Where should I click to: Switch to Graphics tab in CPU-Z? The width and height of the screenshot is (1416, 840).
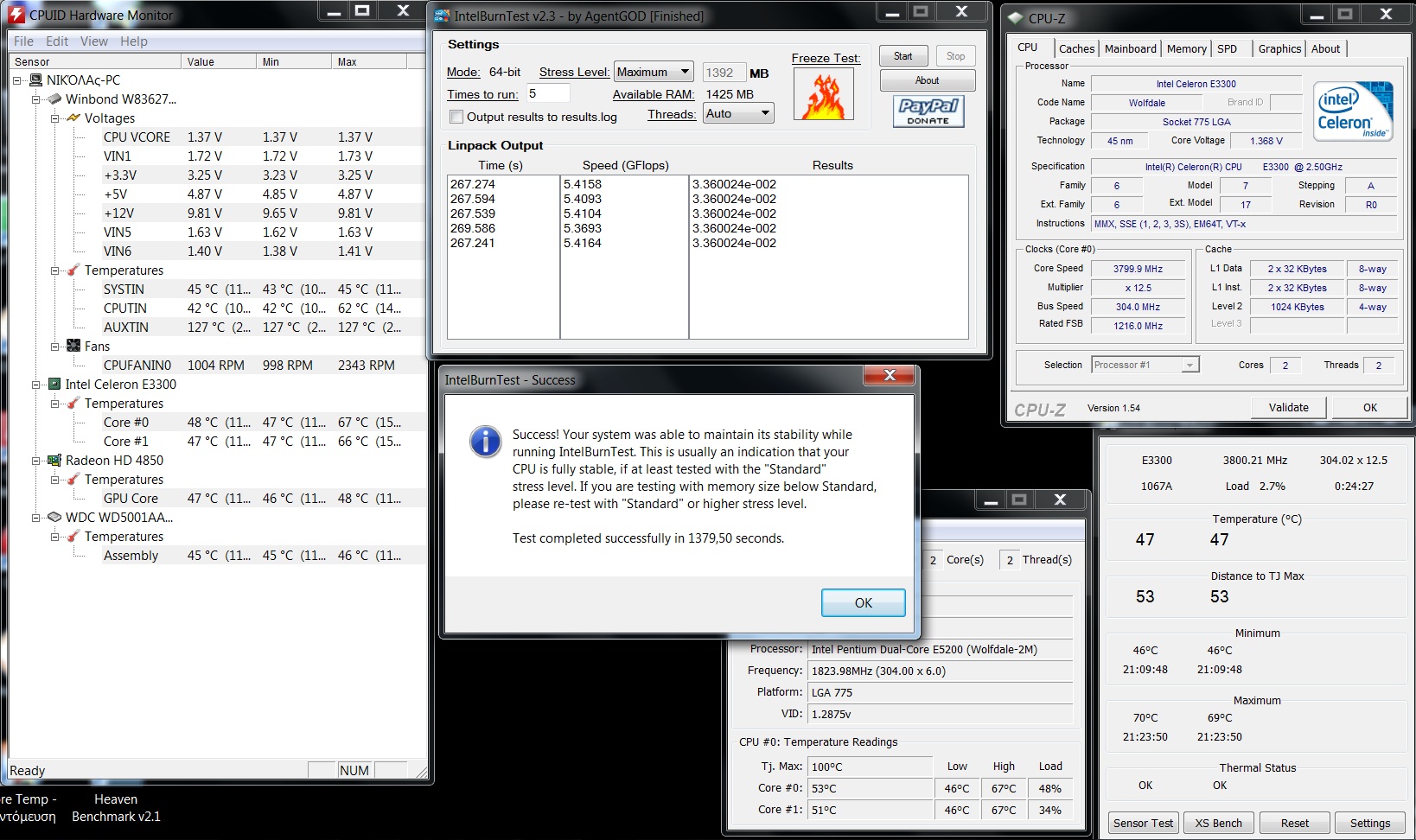coord(1279,49)
